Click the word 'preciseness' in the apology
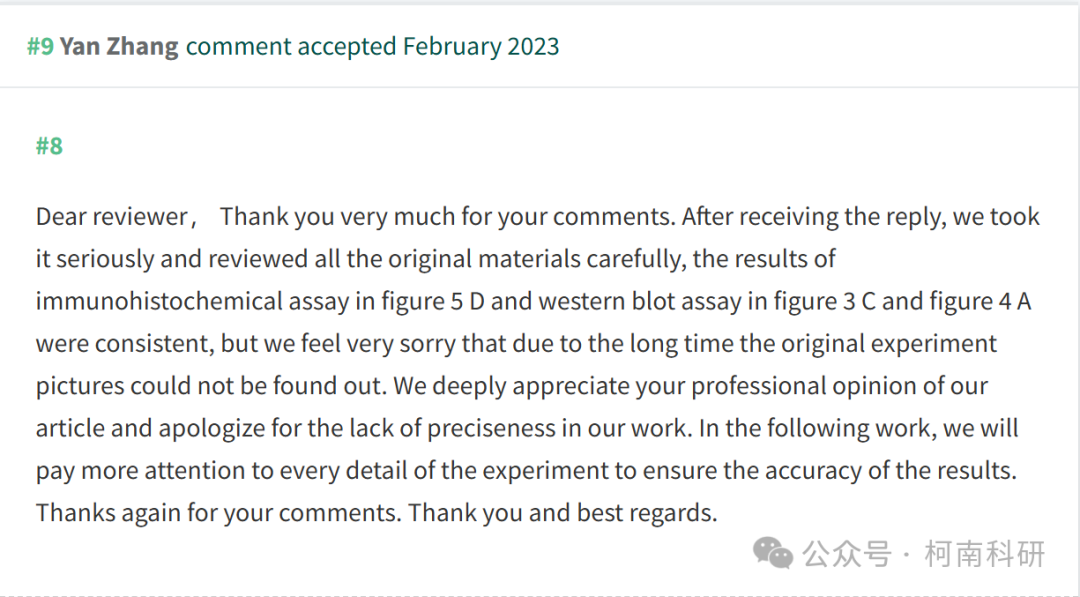 coord(491,428)
